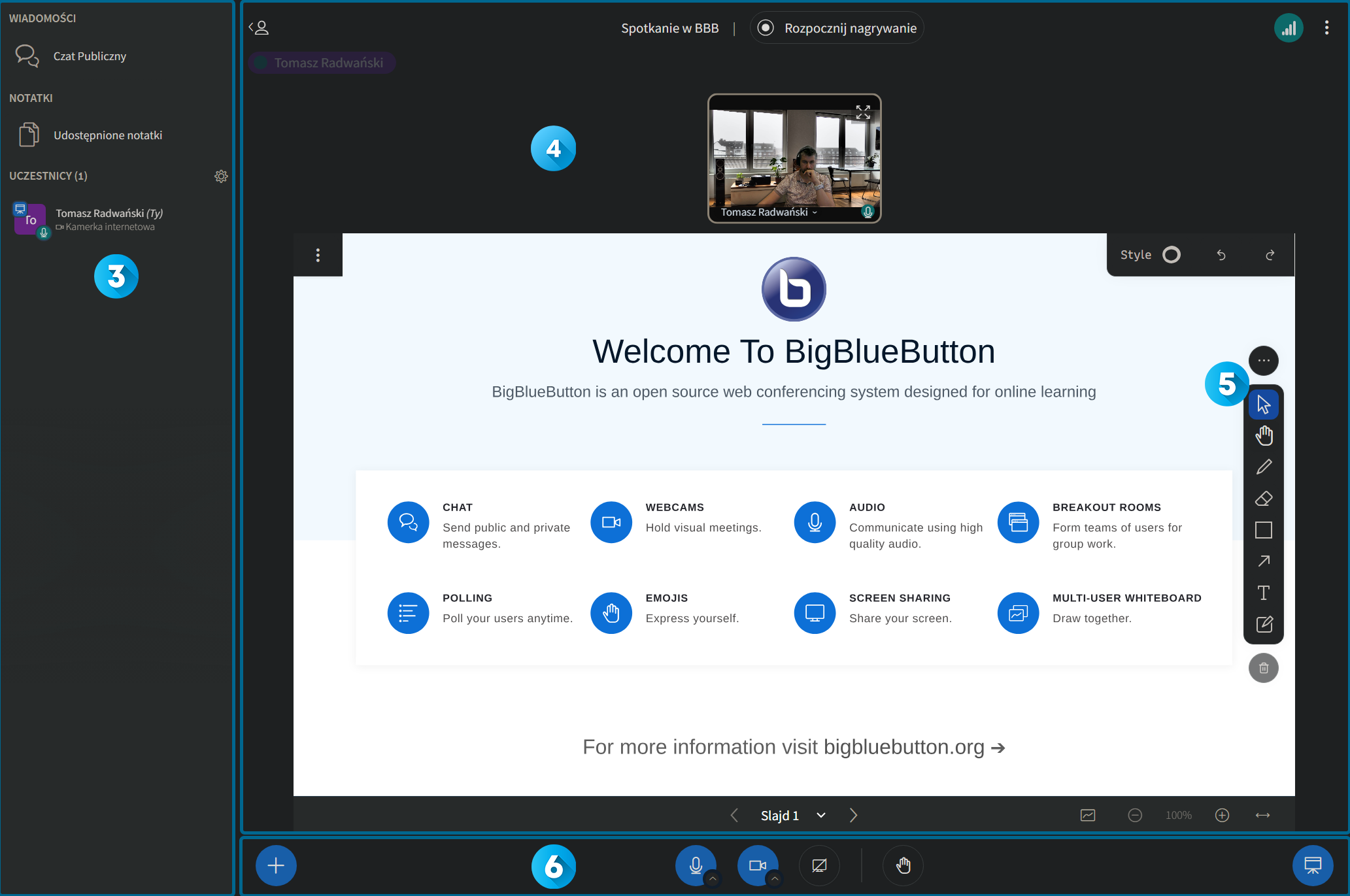This screenshot has height=896, width=1350.
Task: Click the Style color circle
Action: [1172, 255]
